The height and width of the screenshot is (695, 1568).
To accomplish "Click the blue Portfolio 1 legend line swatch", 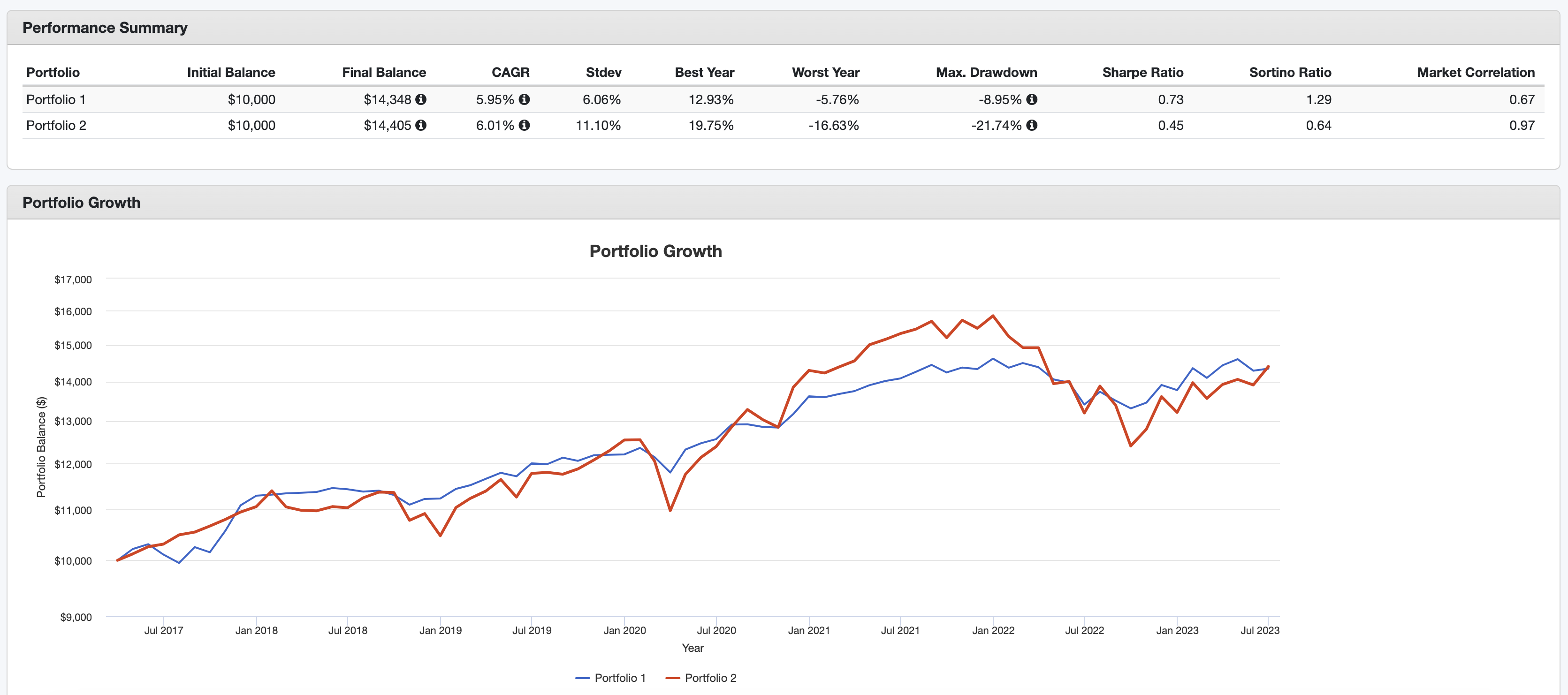I will tap(583, 678).
